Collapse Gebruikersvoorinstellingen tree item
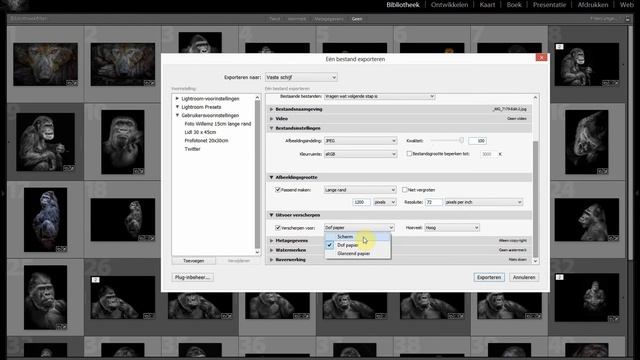 point(177,116)
